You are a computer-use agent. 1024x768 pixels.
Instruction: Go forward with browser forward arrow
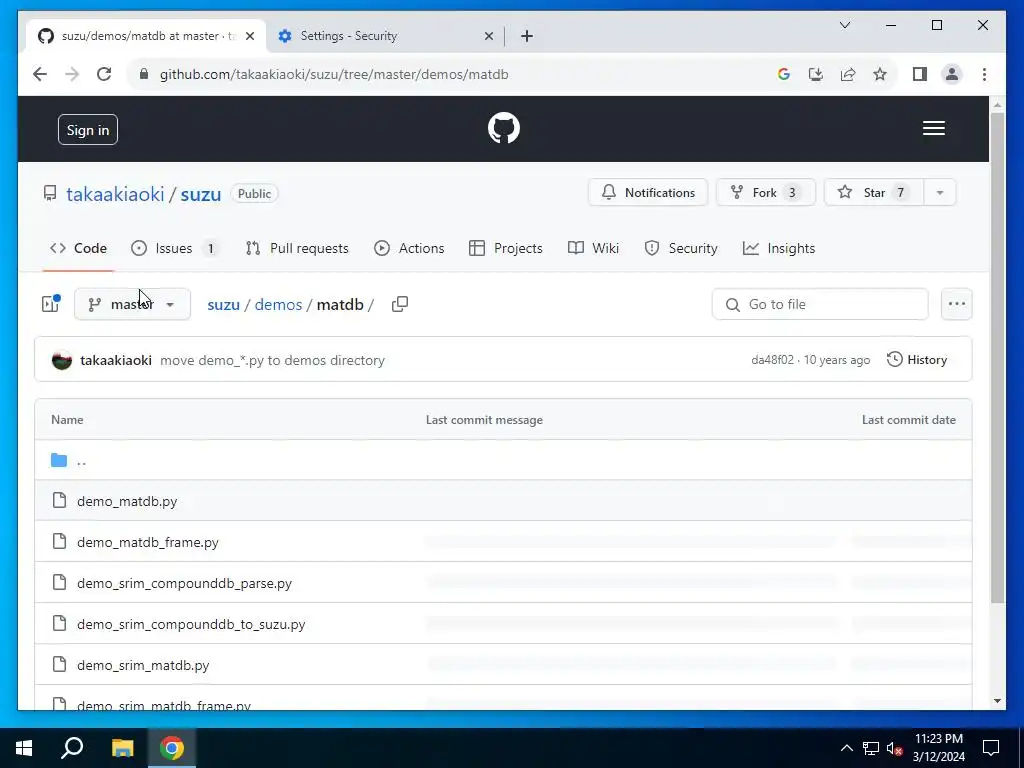point(72,74)
